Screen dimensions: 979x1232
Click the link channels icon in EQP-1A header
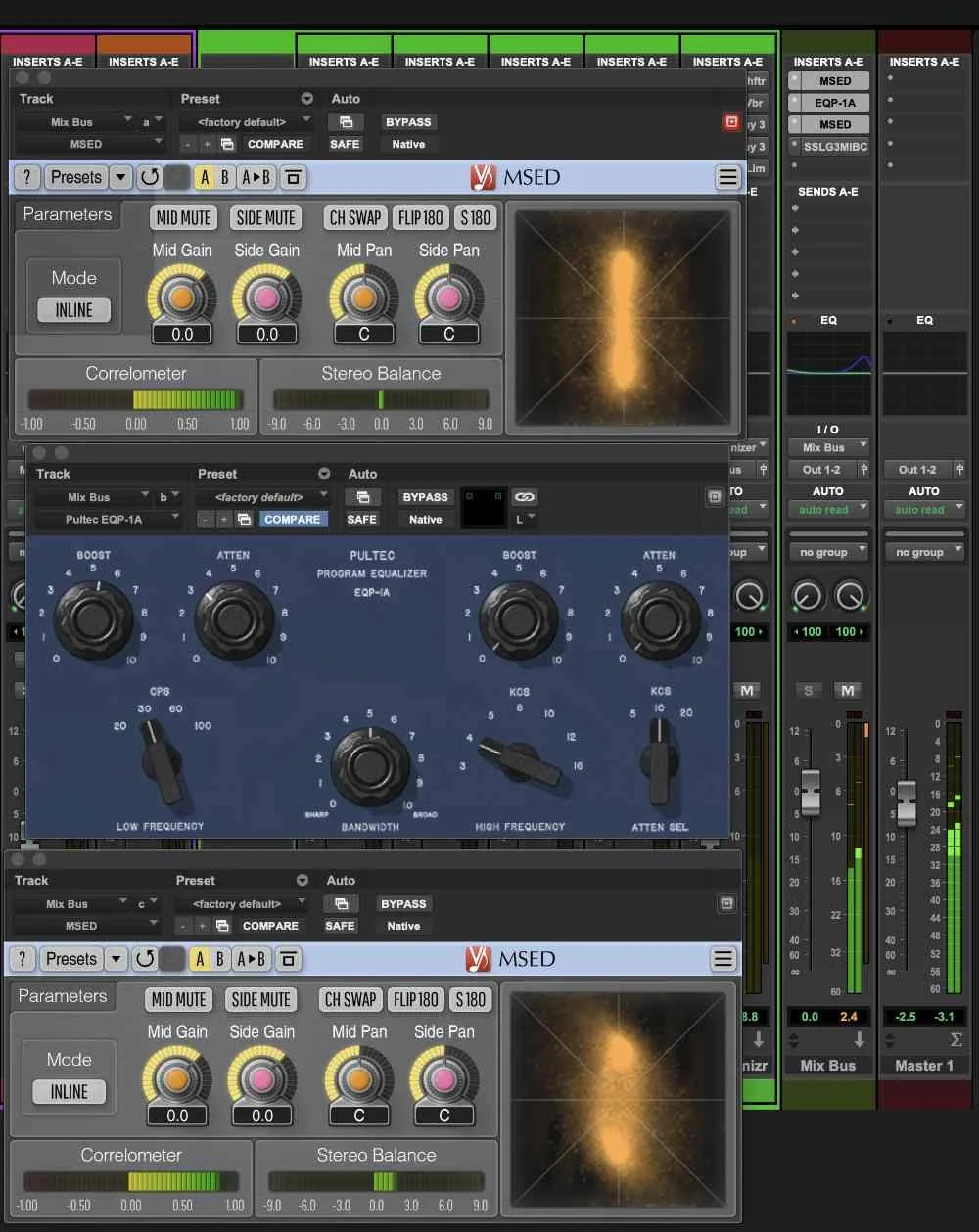pos(525,497)
